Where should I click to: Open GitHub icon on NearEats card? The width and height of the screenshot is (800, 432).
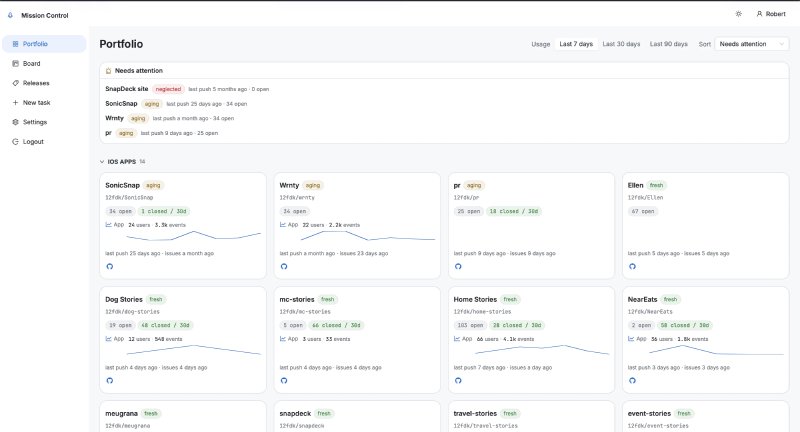click(x=633, y=380)
